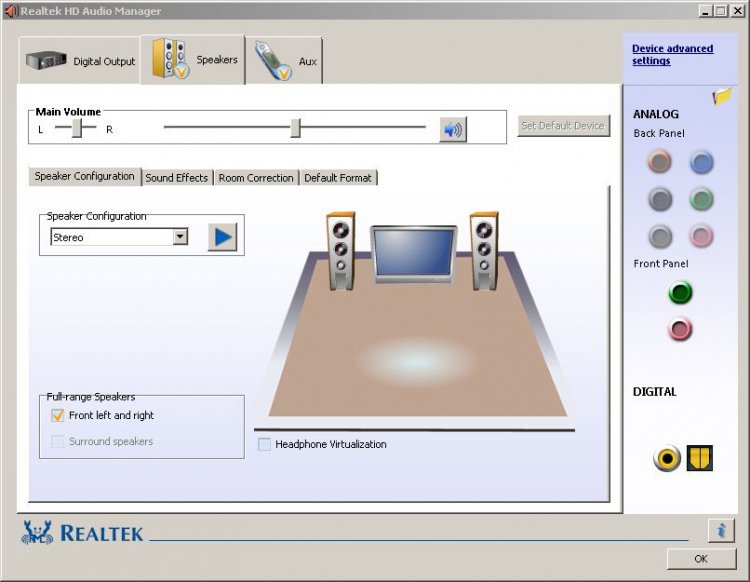
Task: Open connector settings yellow folder icon
Action: [x=722, y=96]
